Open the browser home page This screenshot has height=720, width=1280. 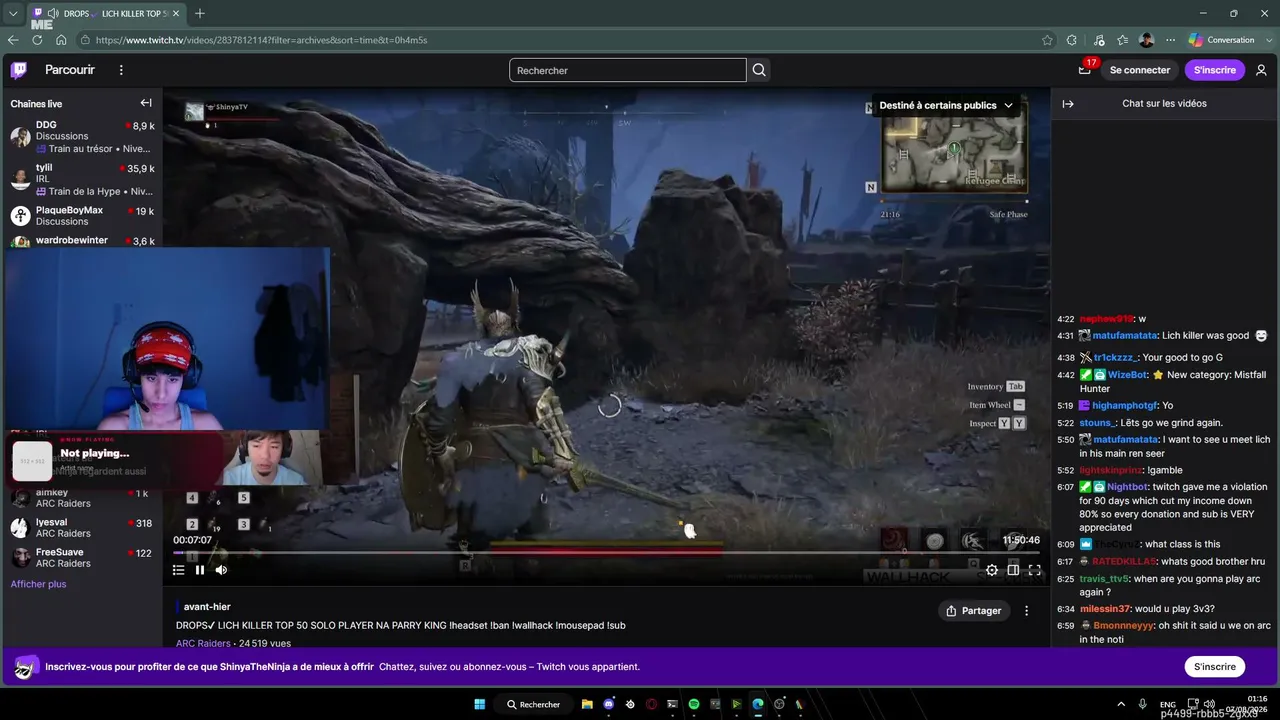coord(61,40)
